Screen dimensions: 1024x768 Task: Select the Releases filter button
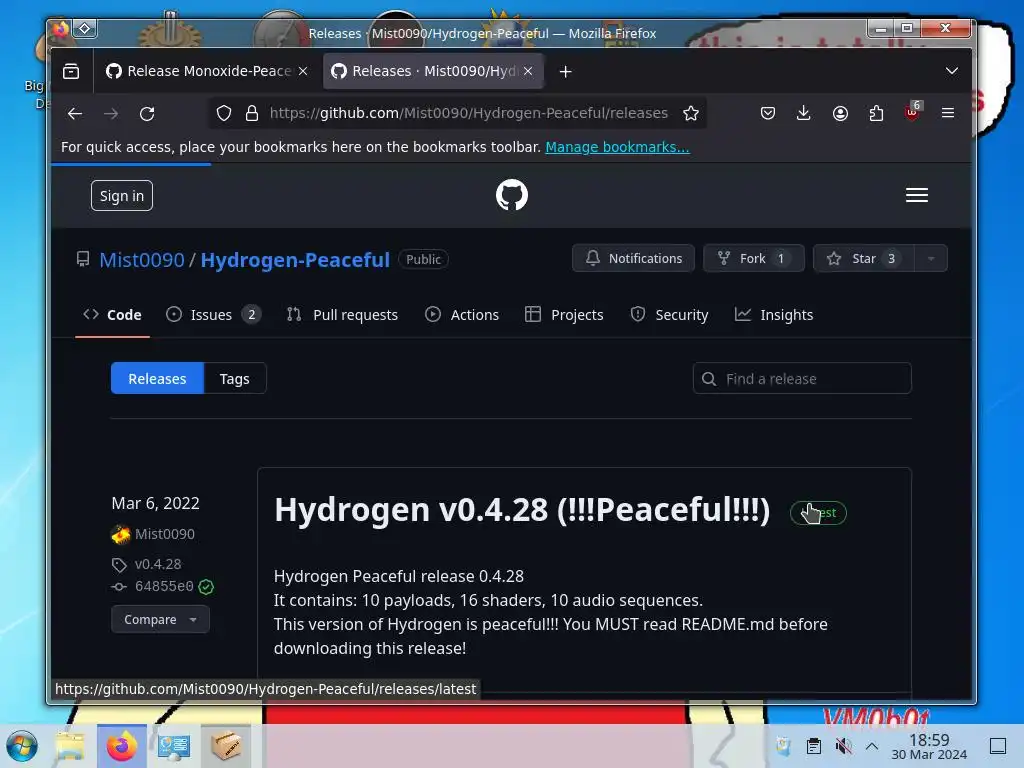157,379
